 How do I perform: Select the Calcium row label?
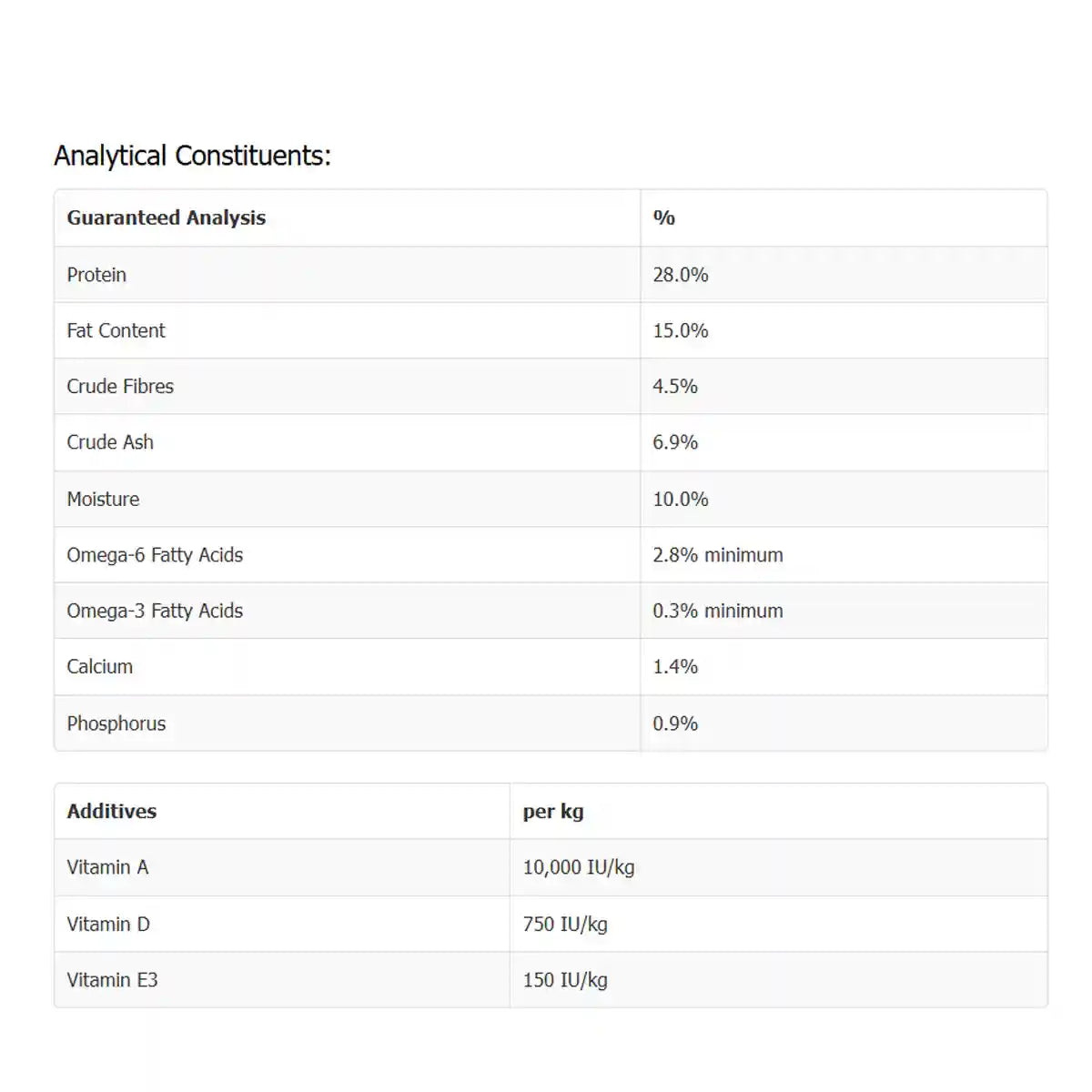pyautogui.click(x=99, y=666)
